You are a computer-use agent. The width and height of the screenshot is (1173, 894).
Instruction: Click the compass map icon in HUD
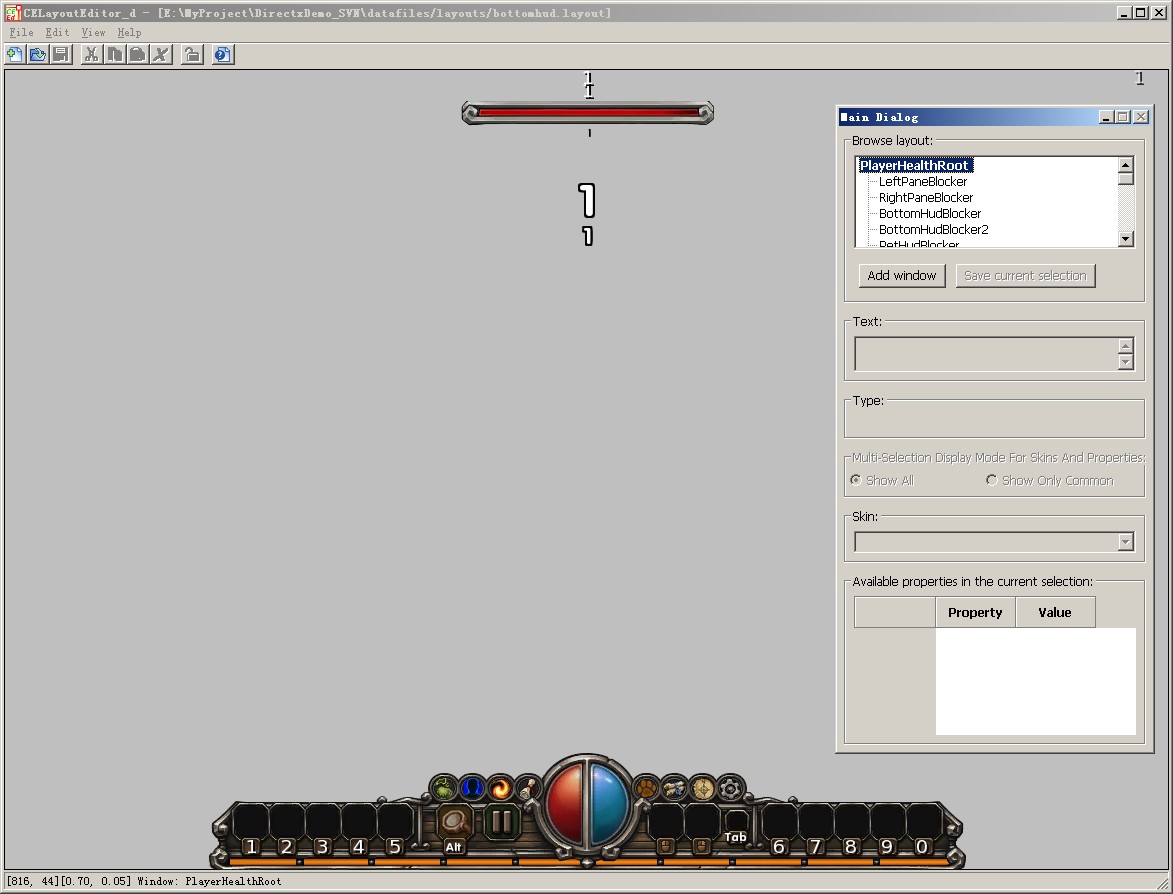pyautogui.click(x=702, y=788)
